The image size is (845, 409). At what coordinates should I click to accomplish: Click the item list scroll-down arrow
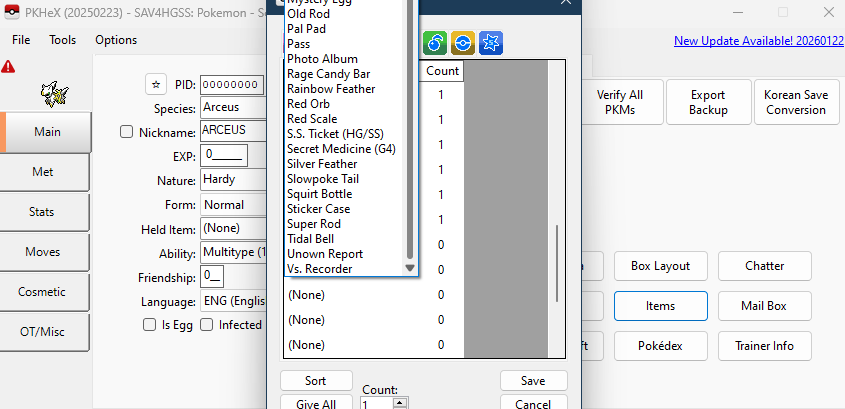[410, 267]
